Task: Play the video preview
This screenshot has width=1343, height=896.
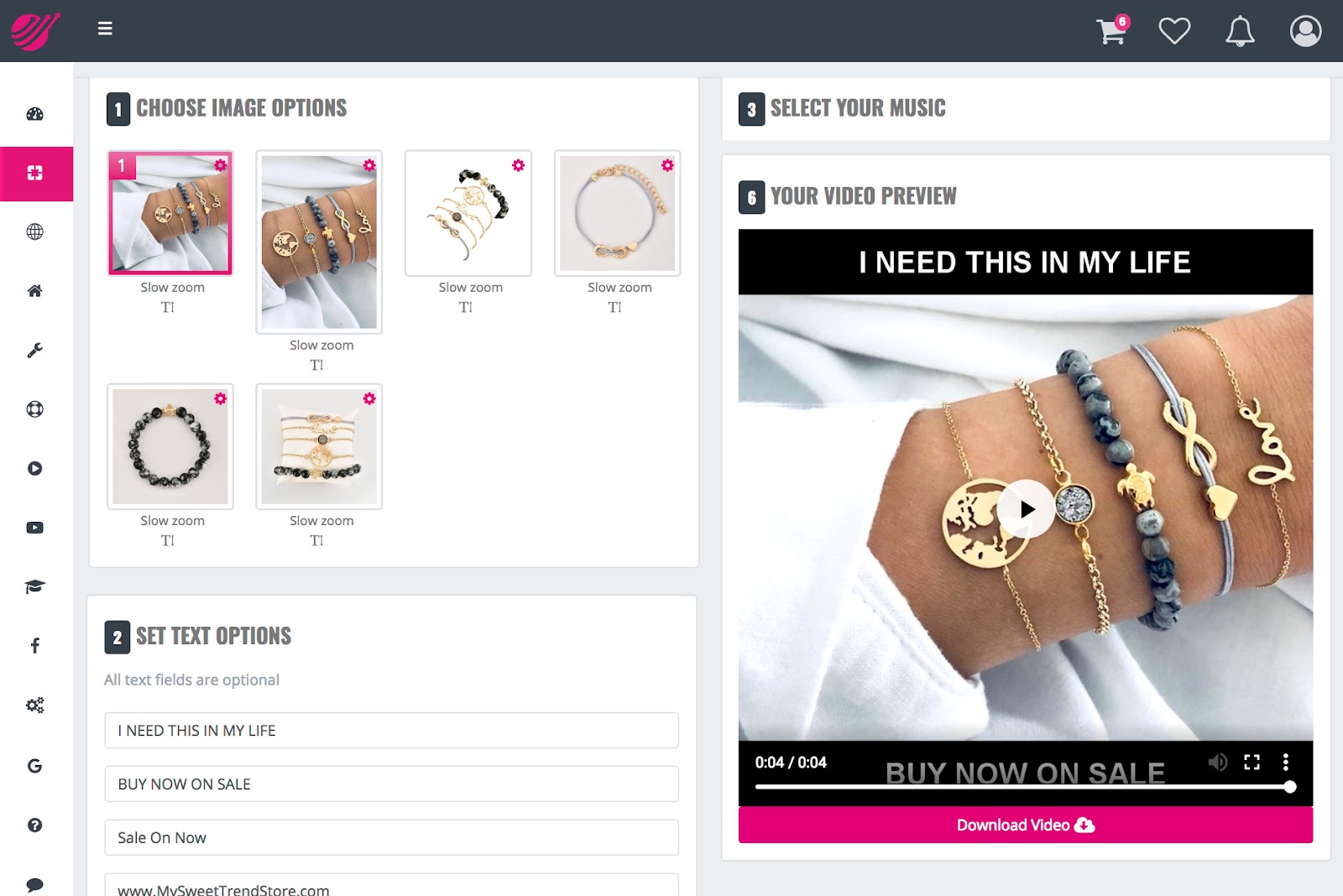Action: (x=1026, y=508)
